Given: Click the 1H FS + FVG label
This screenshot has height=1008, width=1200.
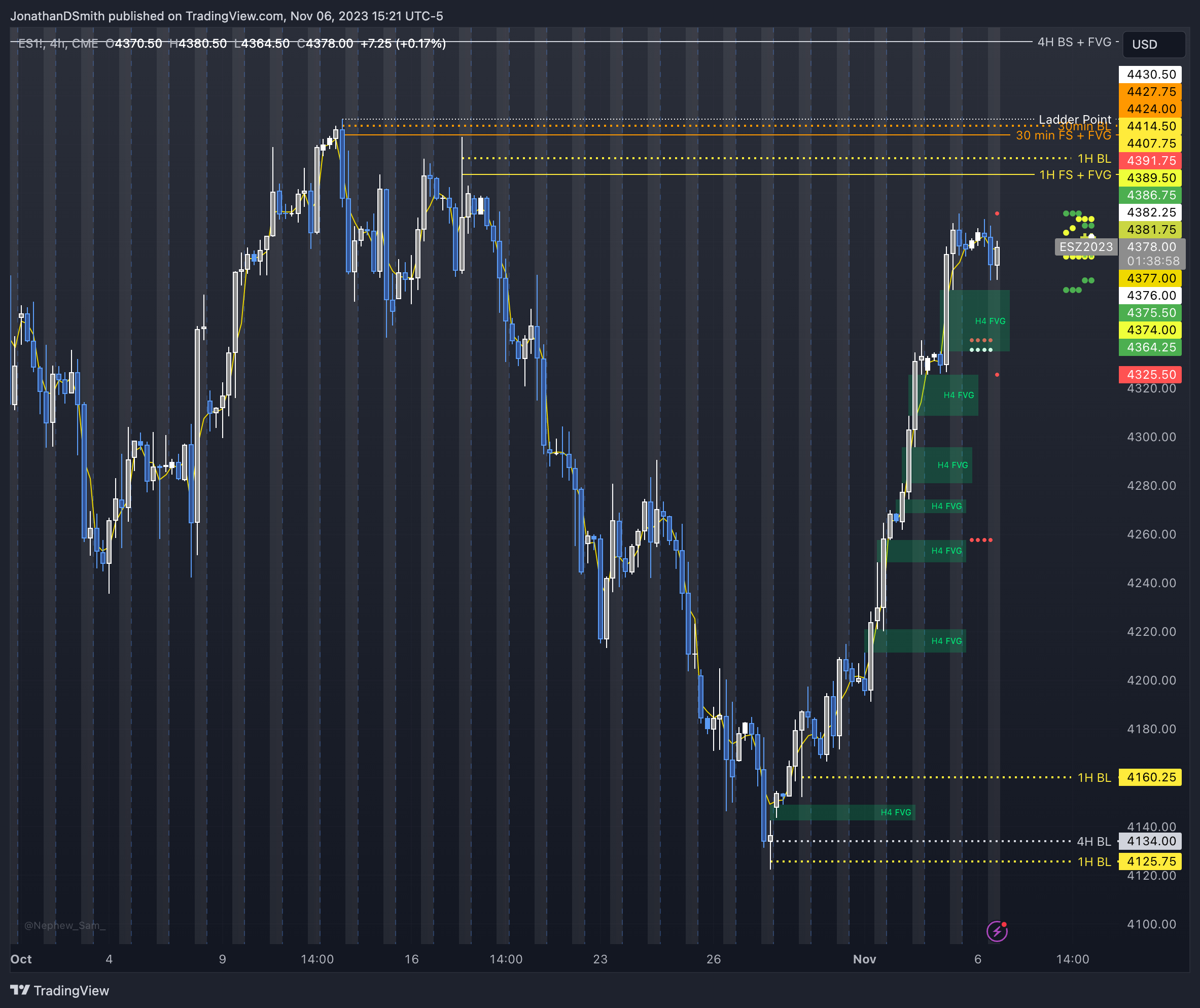Looking at the screenshot, I should 1075,175.
